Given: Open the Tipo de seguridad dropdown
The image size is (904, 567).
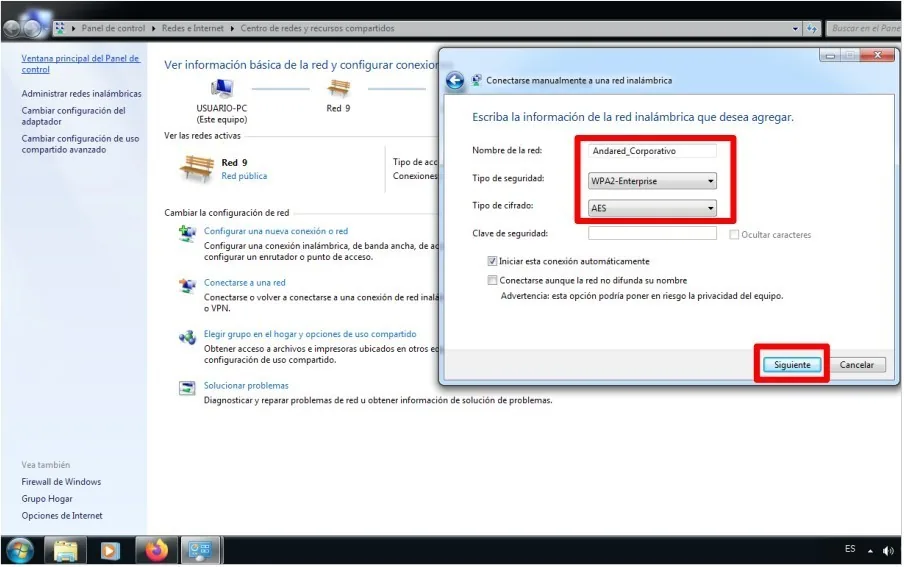Looking at the screenshot, I should point(652,181).
